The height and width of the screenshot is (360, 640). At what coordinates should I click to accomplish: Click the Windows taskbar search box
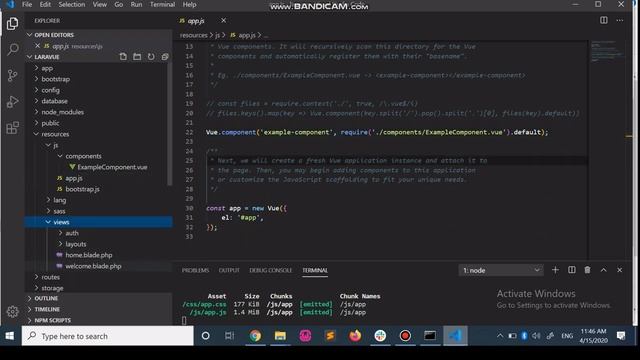tap(108, 336)
